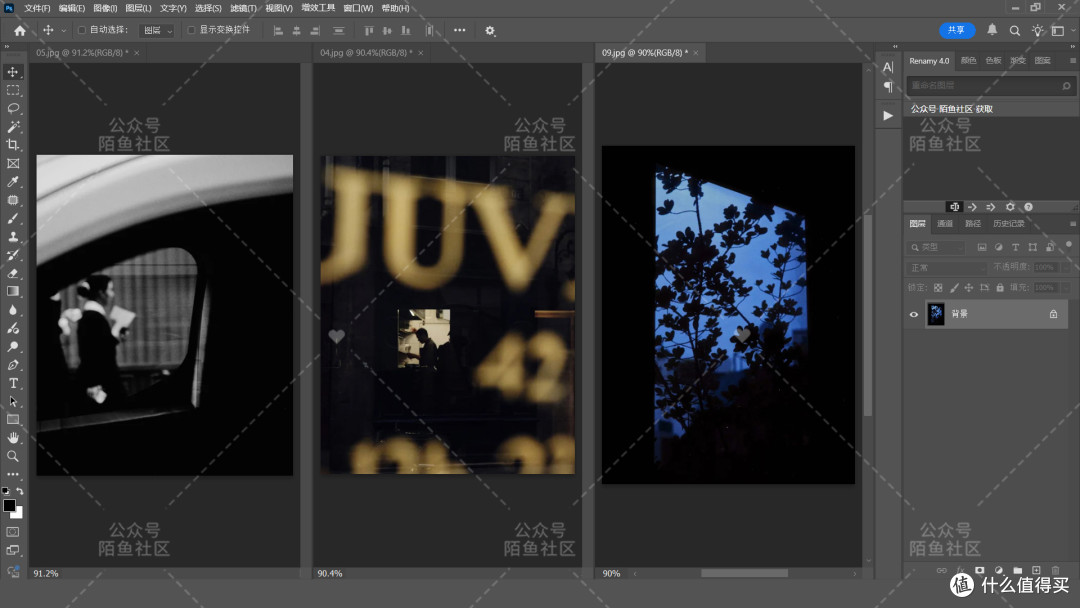Image resolution: width=1080 pixels, height=608 pixels.
Task: Select the Hand tool
Action: 13,438
